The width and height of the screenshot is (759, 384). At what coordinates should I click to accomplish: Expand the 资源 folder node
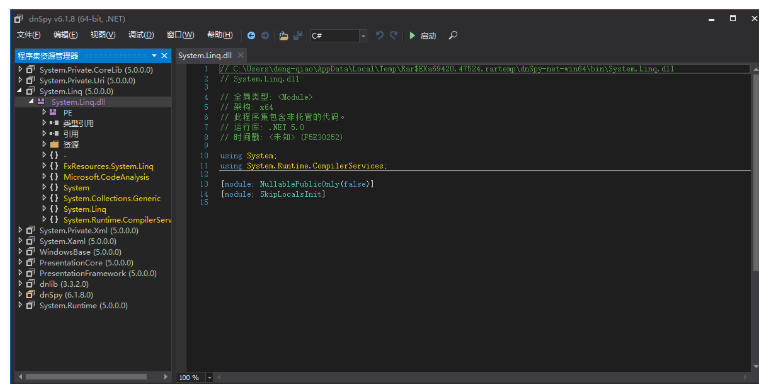44,144
